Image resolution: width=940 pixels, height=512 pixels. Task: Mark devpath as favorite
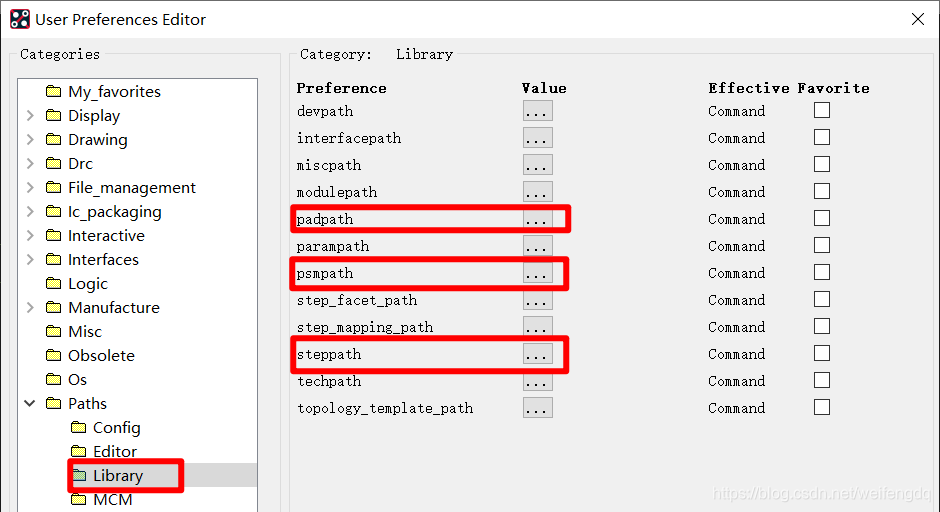coord(822,110)
